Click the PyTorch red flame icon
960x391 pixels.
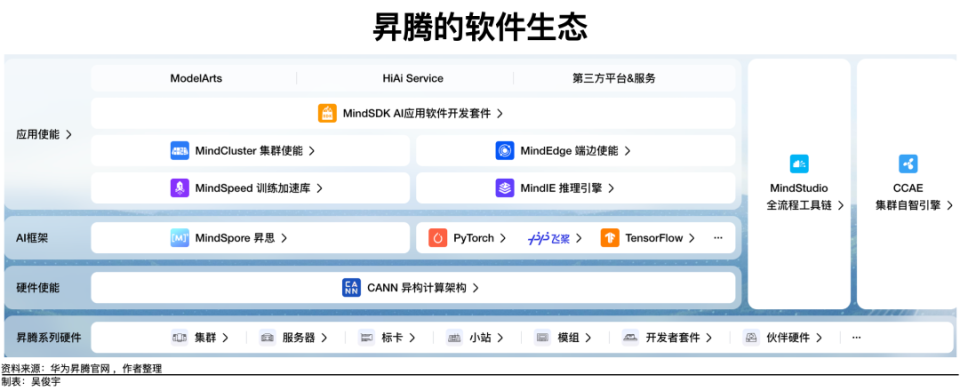[438, 238]
